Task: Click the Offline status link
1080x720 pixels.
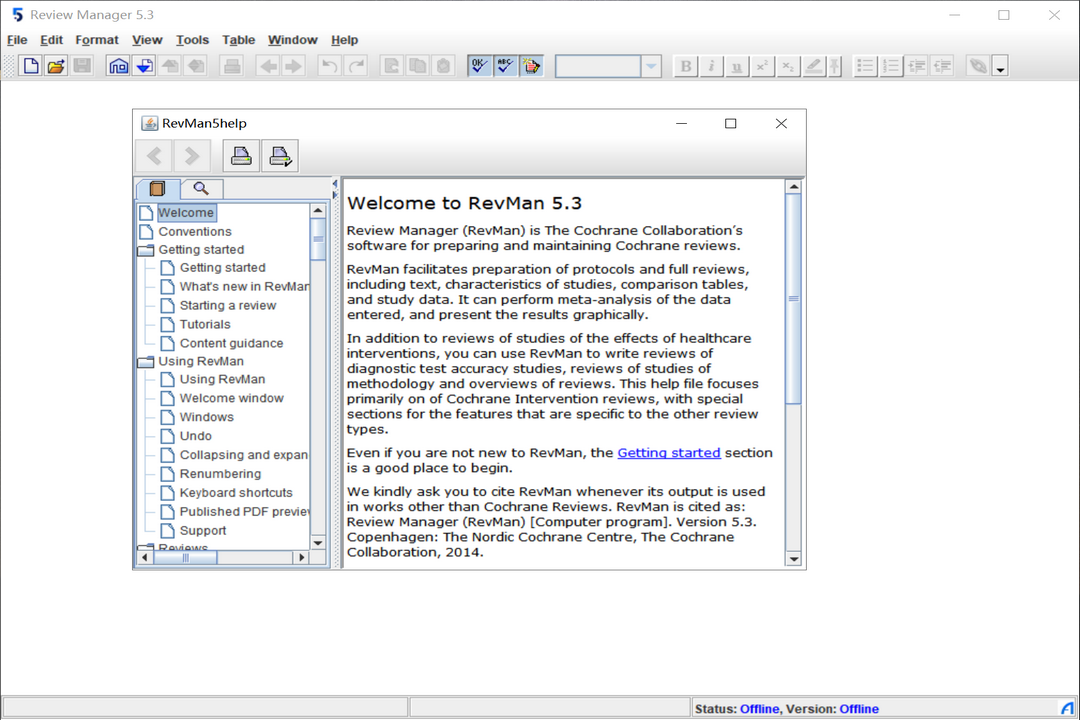Action: tap(758, 708)
